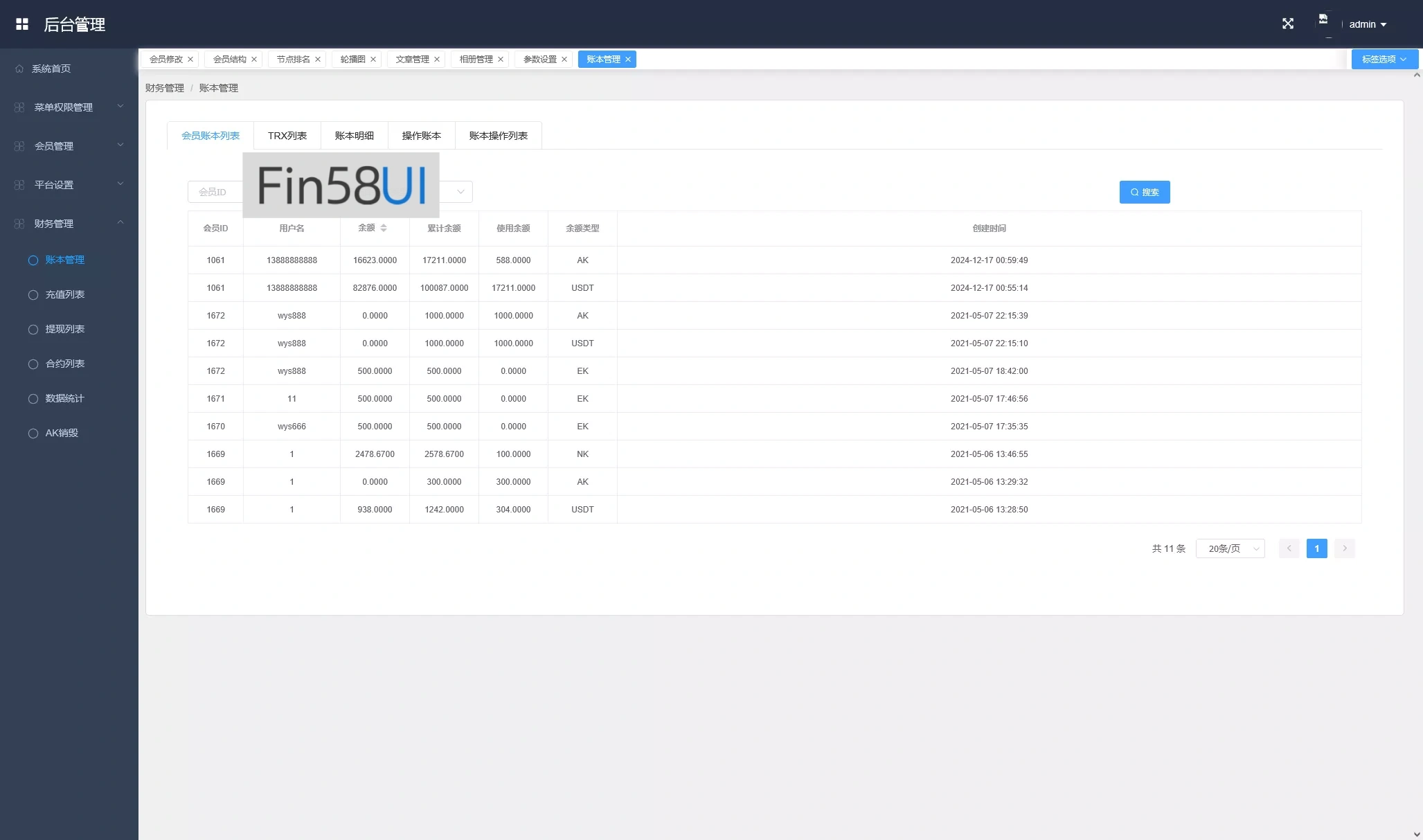Image resolution: width=1423 pixels, height=840 pixels.
Task: Click previous page arrow in pagination
Action: [x=1289, y=548]
